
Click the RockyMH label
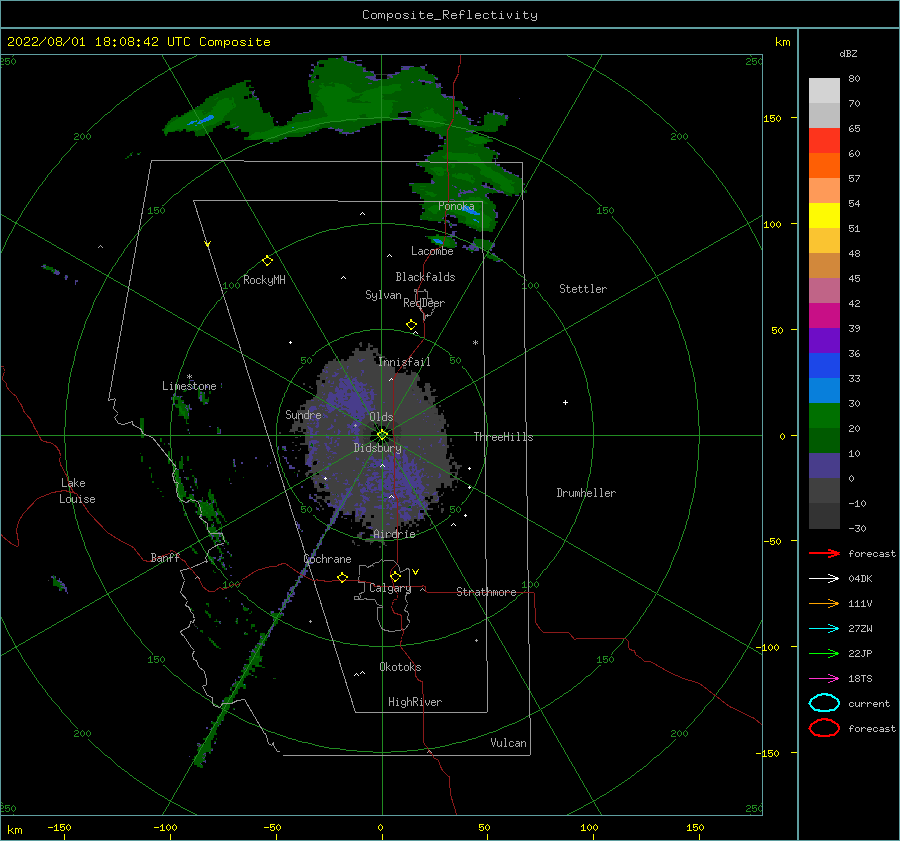pyautogui.click(x=264, y=280)
